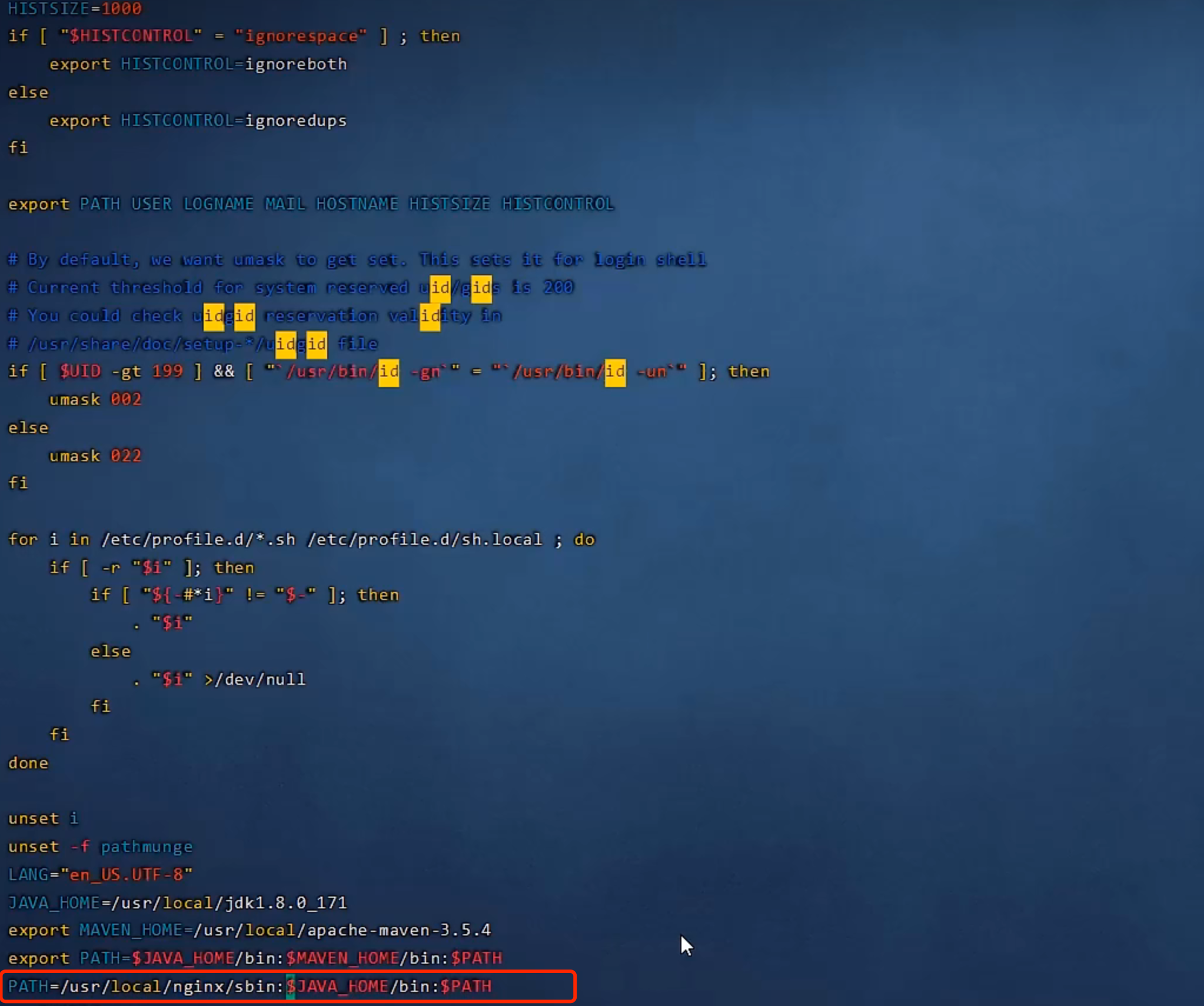Select the ignorespace string in quotes
The height and width of the screenshot is (1006, 1204).
point(300,35)
